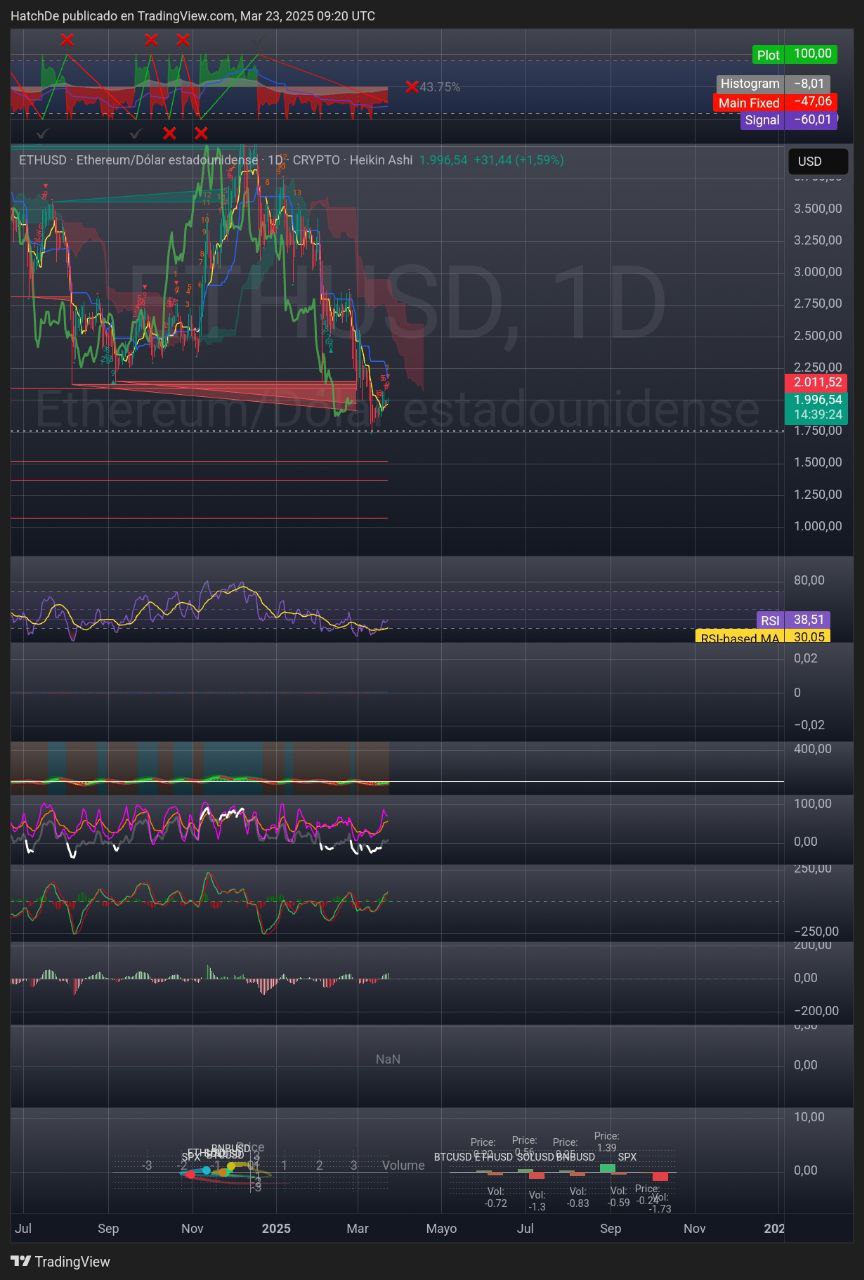The width and height of the screenshot is (864, 1280).
Task: Click the TradingView logo in the footer
Action: click(60, 1261)
